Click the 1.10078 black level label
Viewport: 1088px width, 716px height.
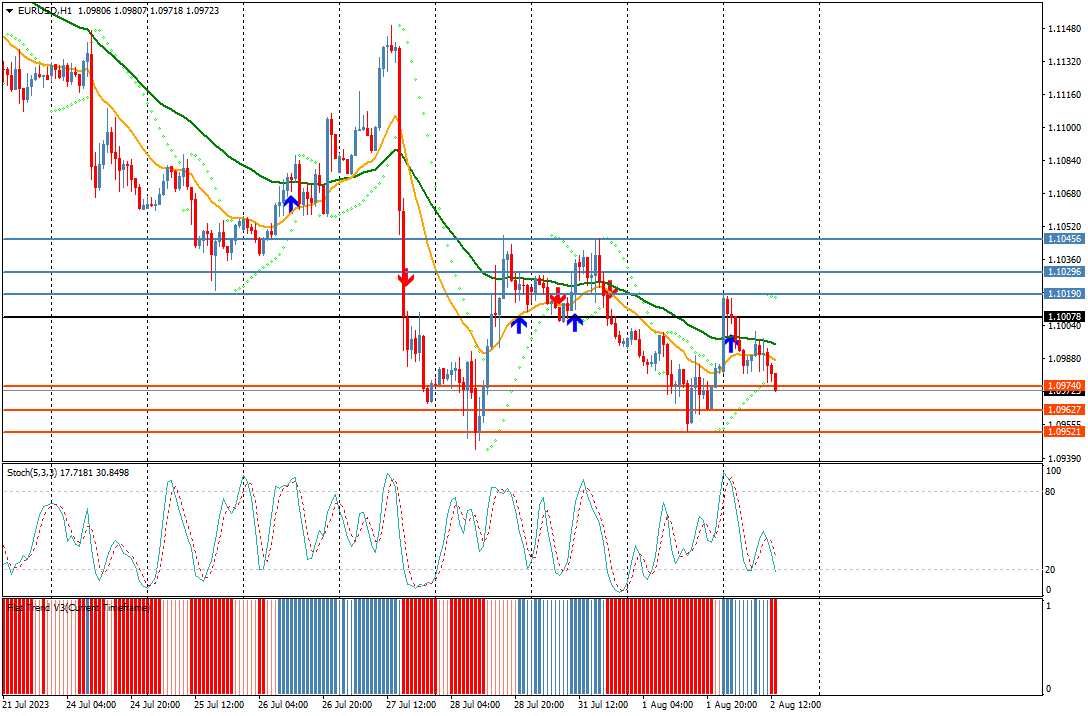tap(1064, 316)
